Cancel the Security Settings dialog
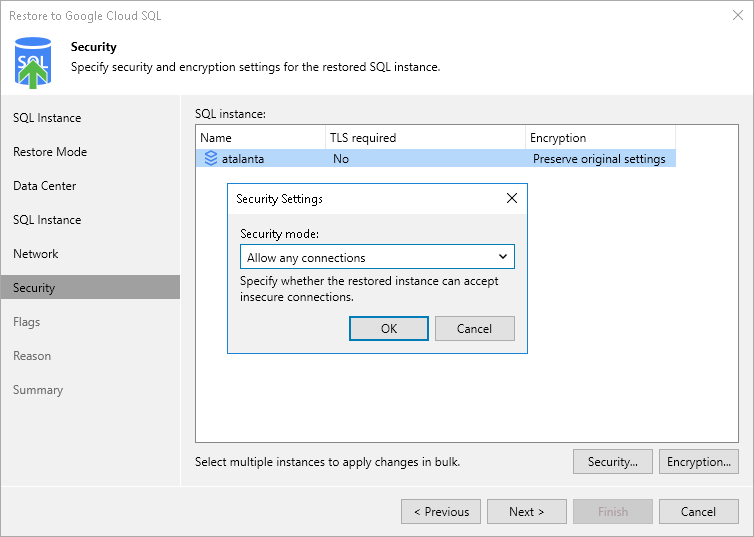Image resolution: width=754 pixels, height=537 pixels. point(474,328)
